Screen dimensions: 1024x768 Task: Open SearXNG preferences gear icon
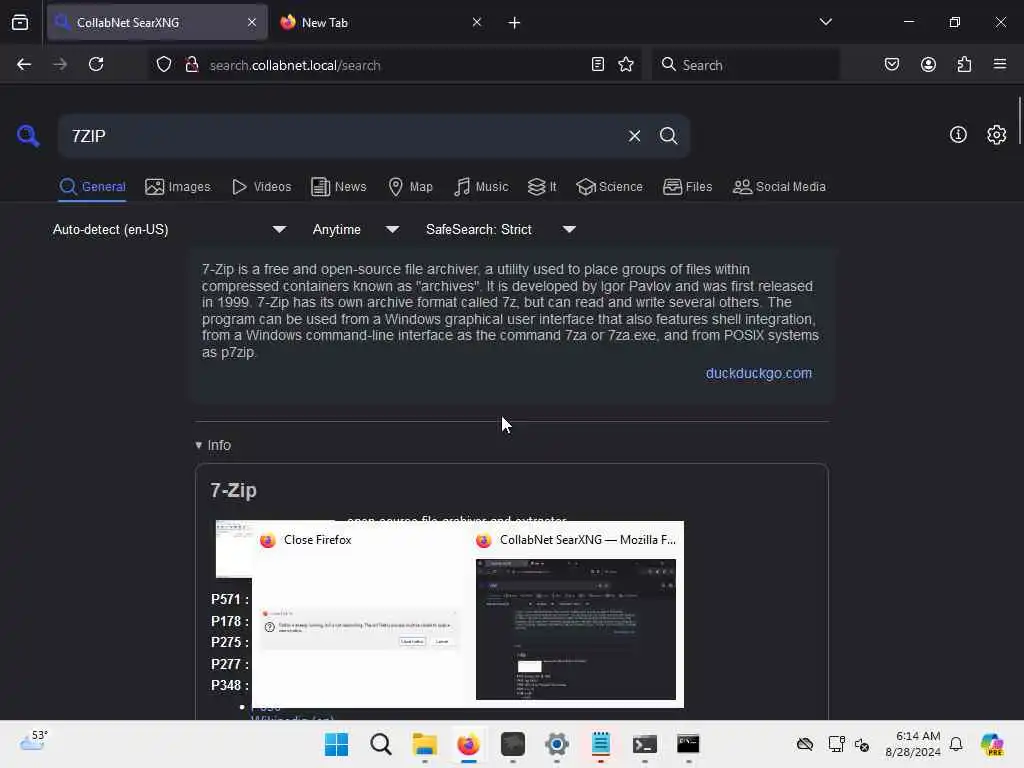tap(996, 135)
